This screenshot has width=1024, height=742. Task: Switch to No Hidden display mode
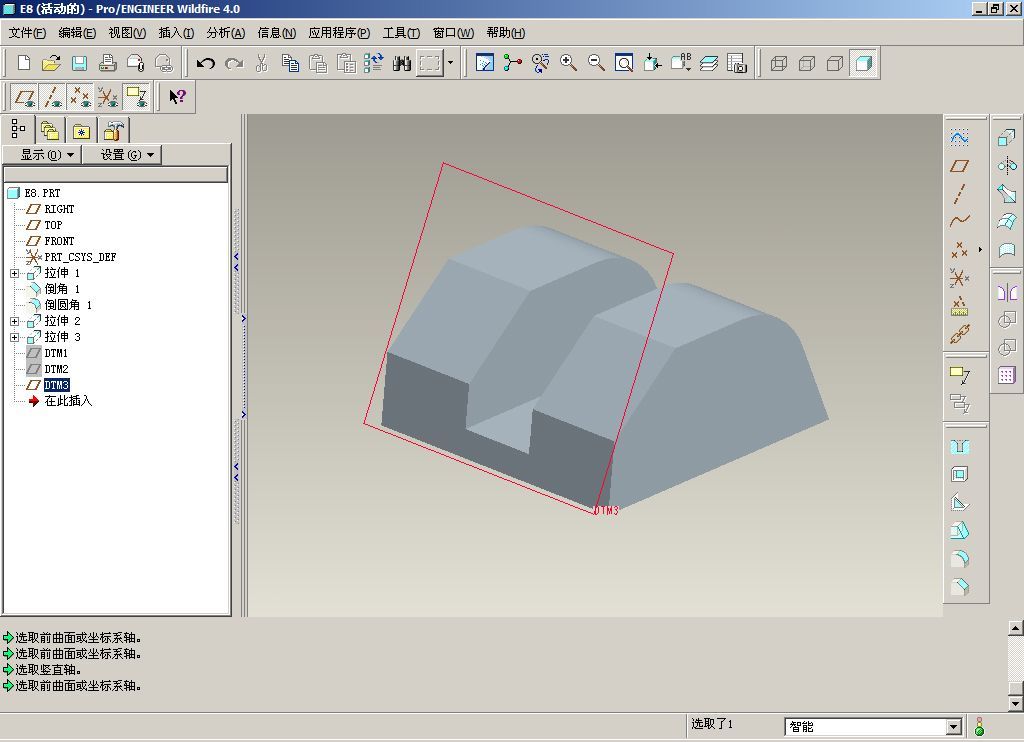pyautogui.click(x=835, y=63)
